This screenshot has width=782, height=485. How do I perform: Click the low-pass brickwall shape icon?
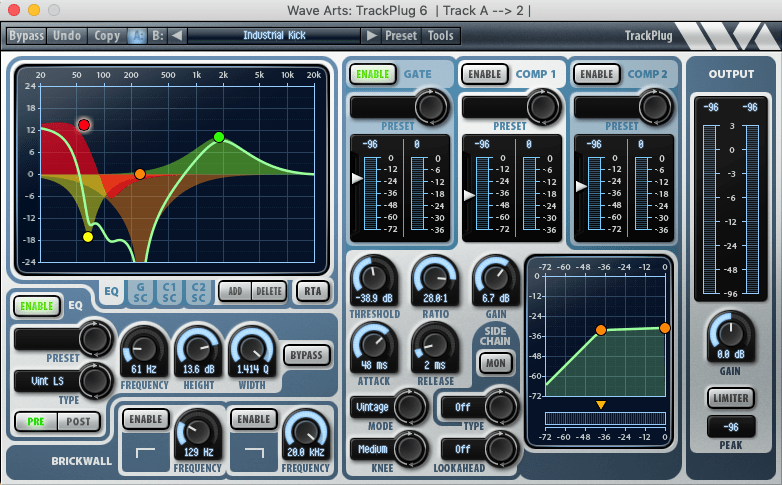click(254, 452)
